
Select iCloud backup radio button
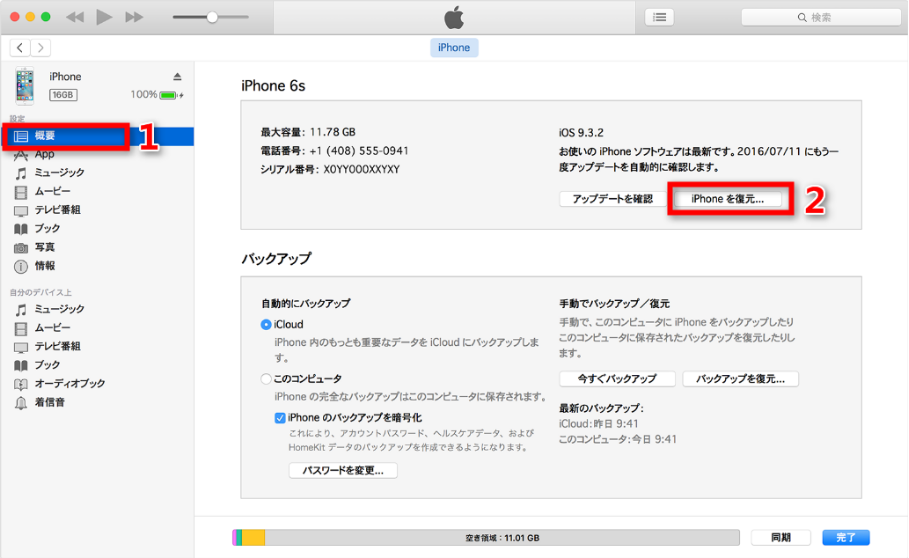pyautogui.click(x=266, y=324)
